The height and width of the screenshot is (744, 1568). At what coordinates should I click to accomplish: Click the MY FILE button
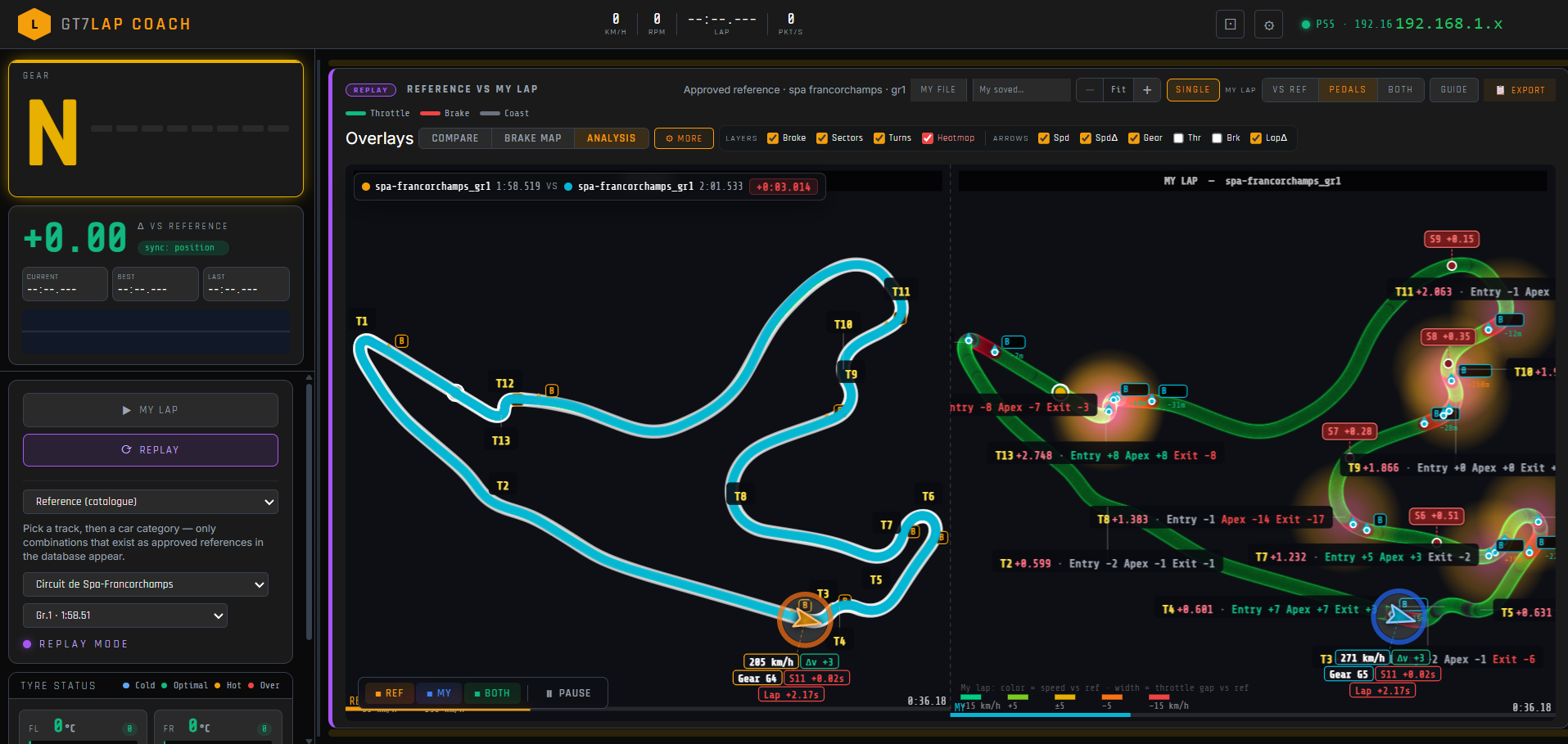(938, 90)
